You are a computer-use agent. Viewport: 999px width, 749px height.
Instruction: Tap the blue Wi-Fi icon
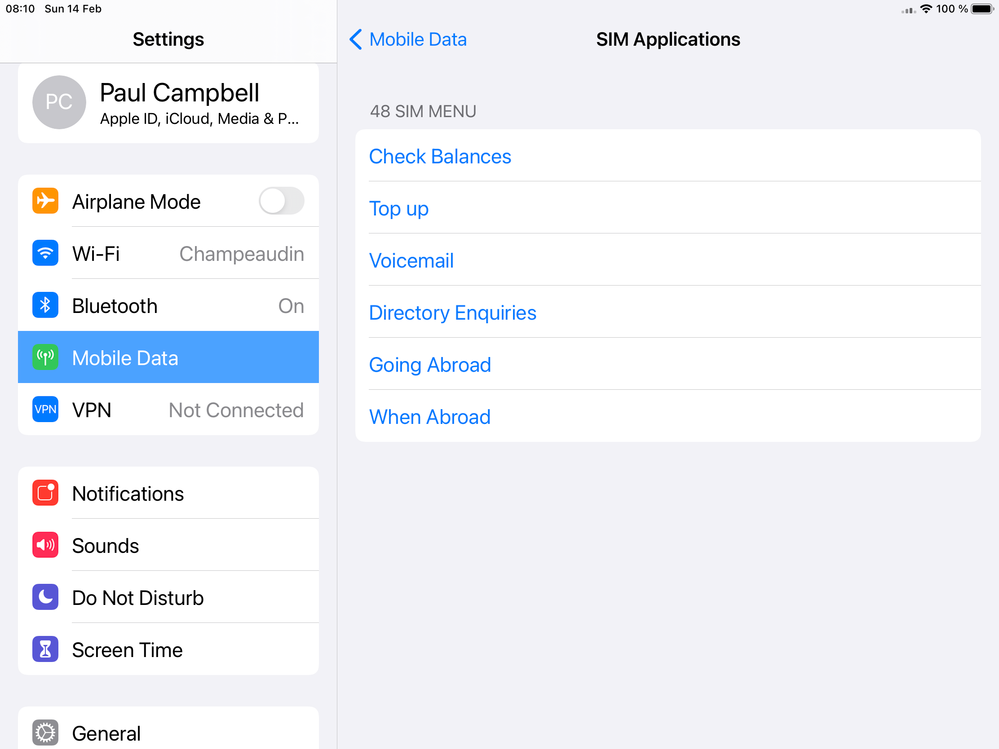point(45,253)
